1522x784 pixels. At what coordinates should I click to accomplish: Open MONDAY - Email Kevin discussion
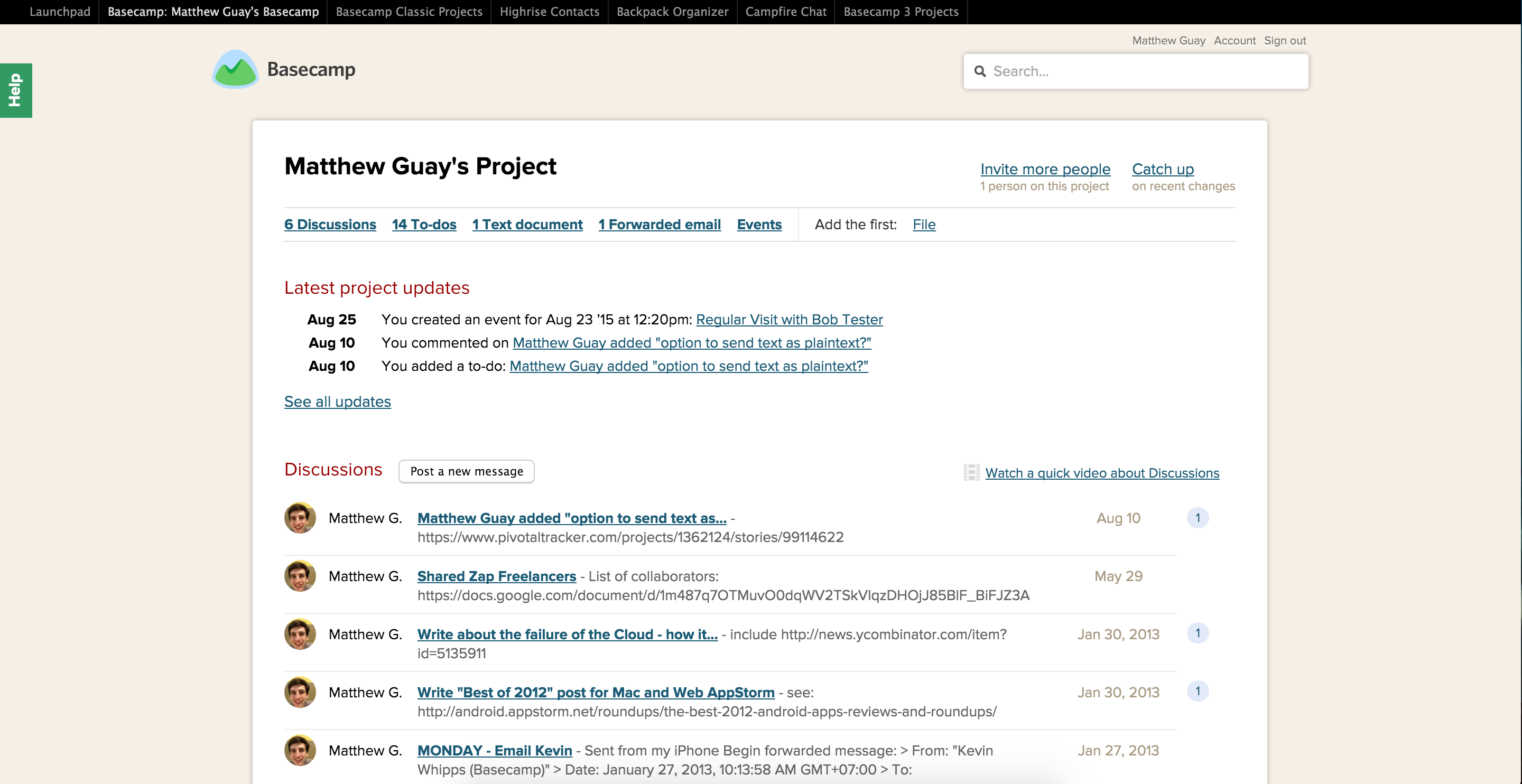tap(495, 750)
